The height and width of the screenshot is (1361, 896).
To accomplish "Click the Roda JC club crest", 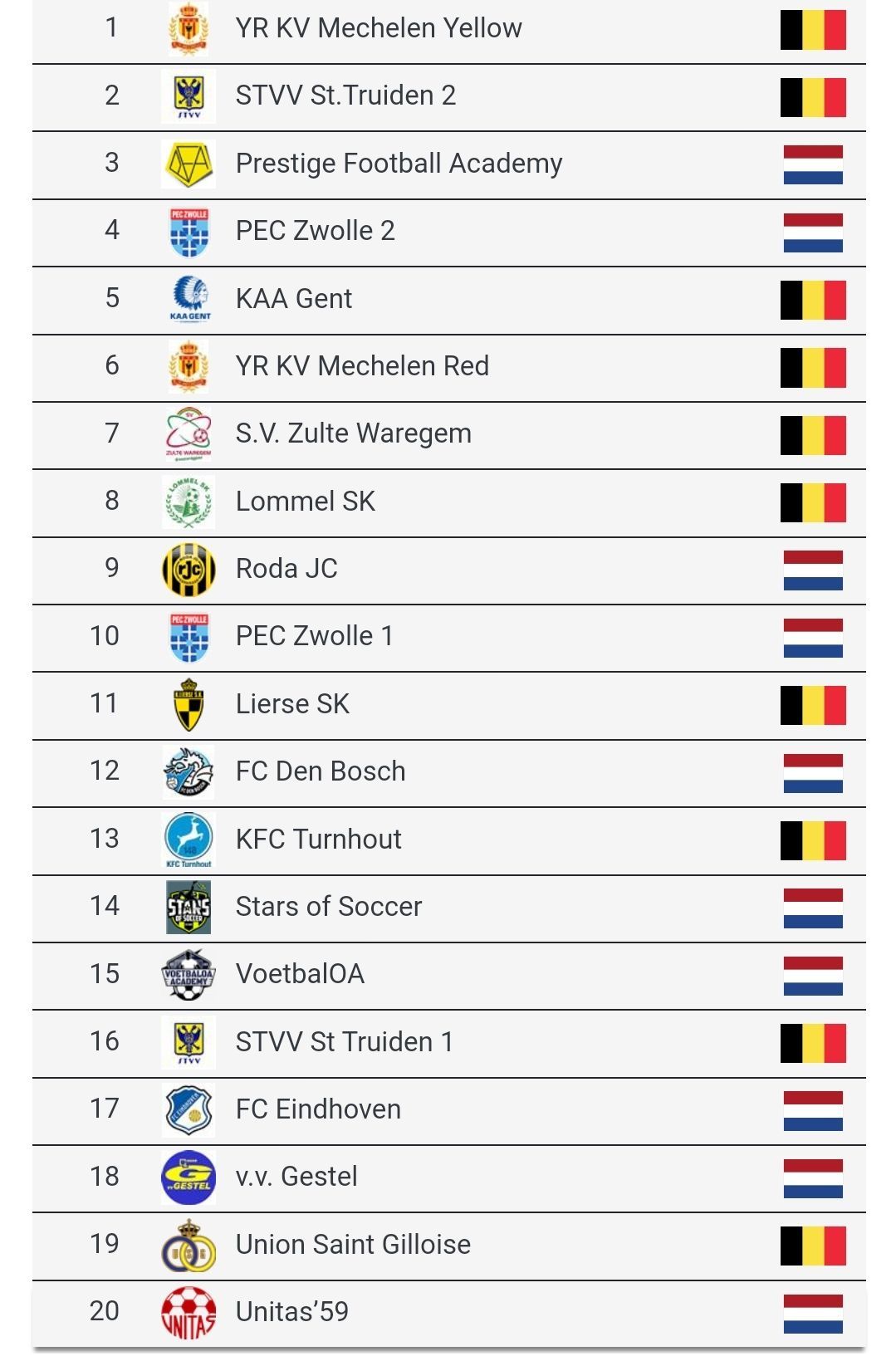I will pyautogui.click(x=189, y=570).
